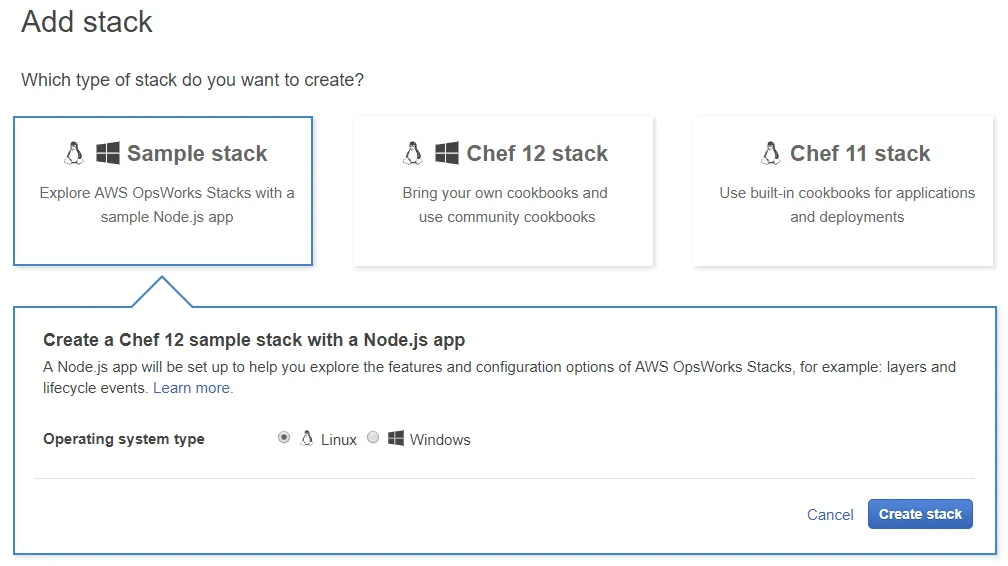
Task: Click the Linux label text
Action: pos(339,440)
